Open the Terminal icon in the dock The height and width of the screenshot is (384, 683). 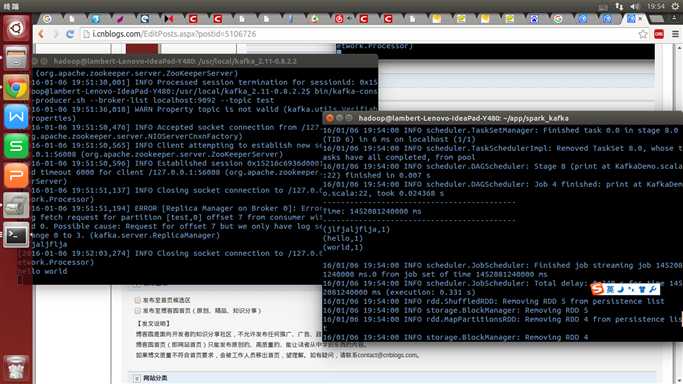click(x=16, y=235)
